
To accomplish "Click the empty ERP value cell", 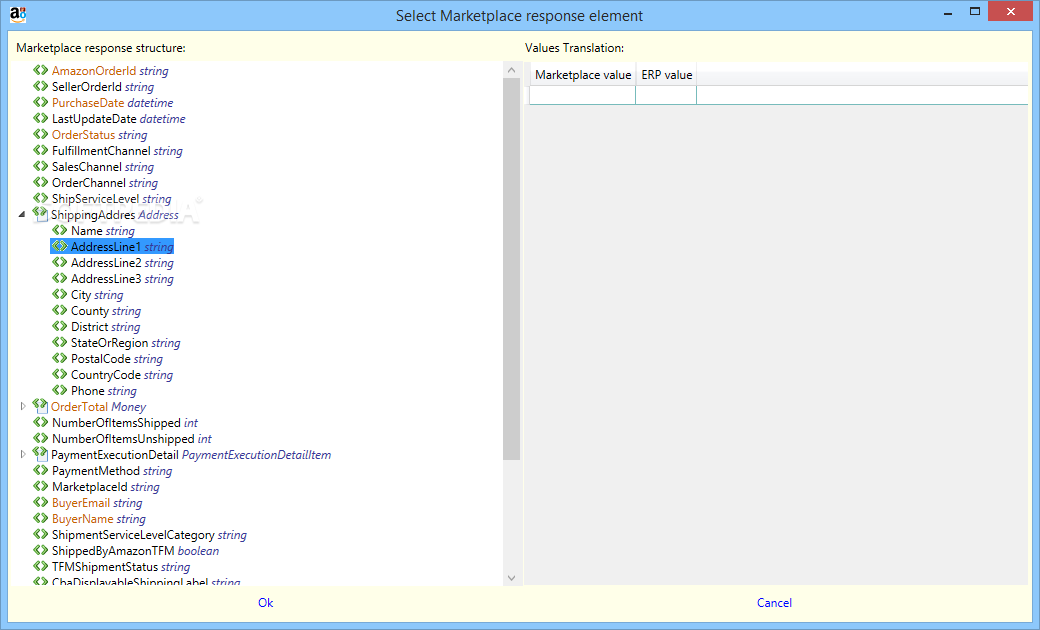I will coord(666,95).
